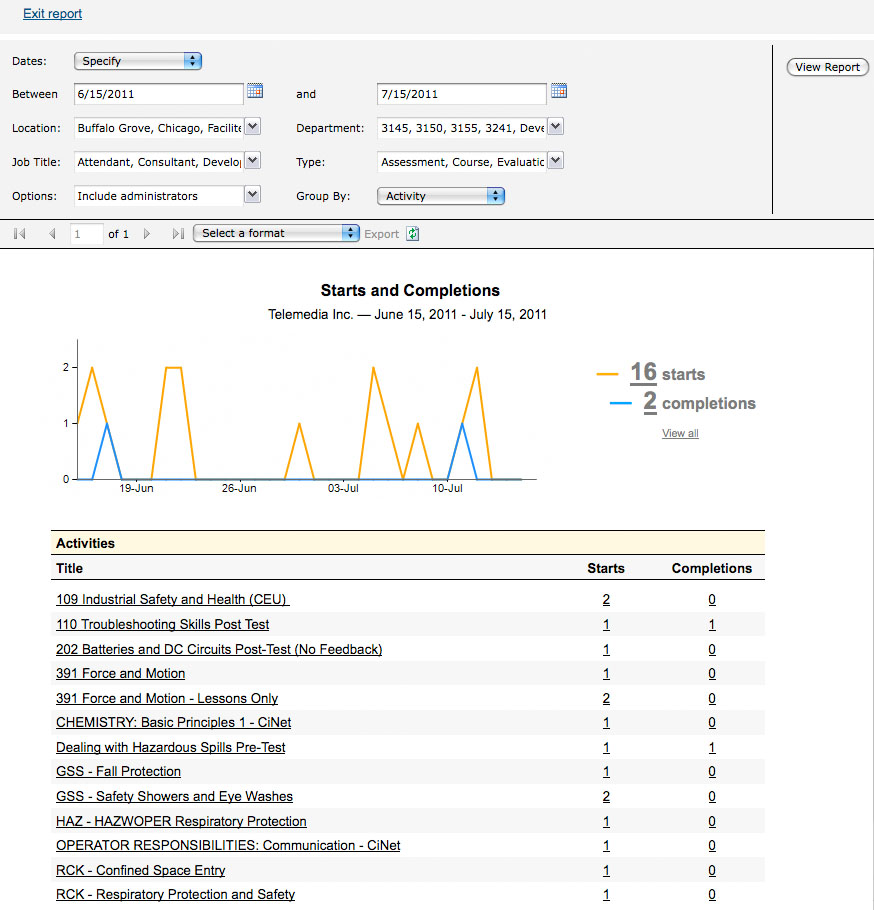Click in the start date field

tap(158, 94)
